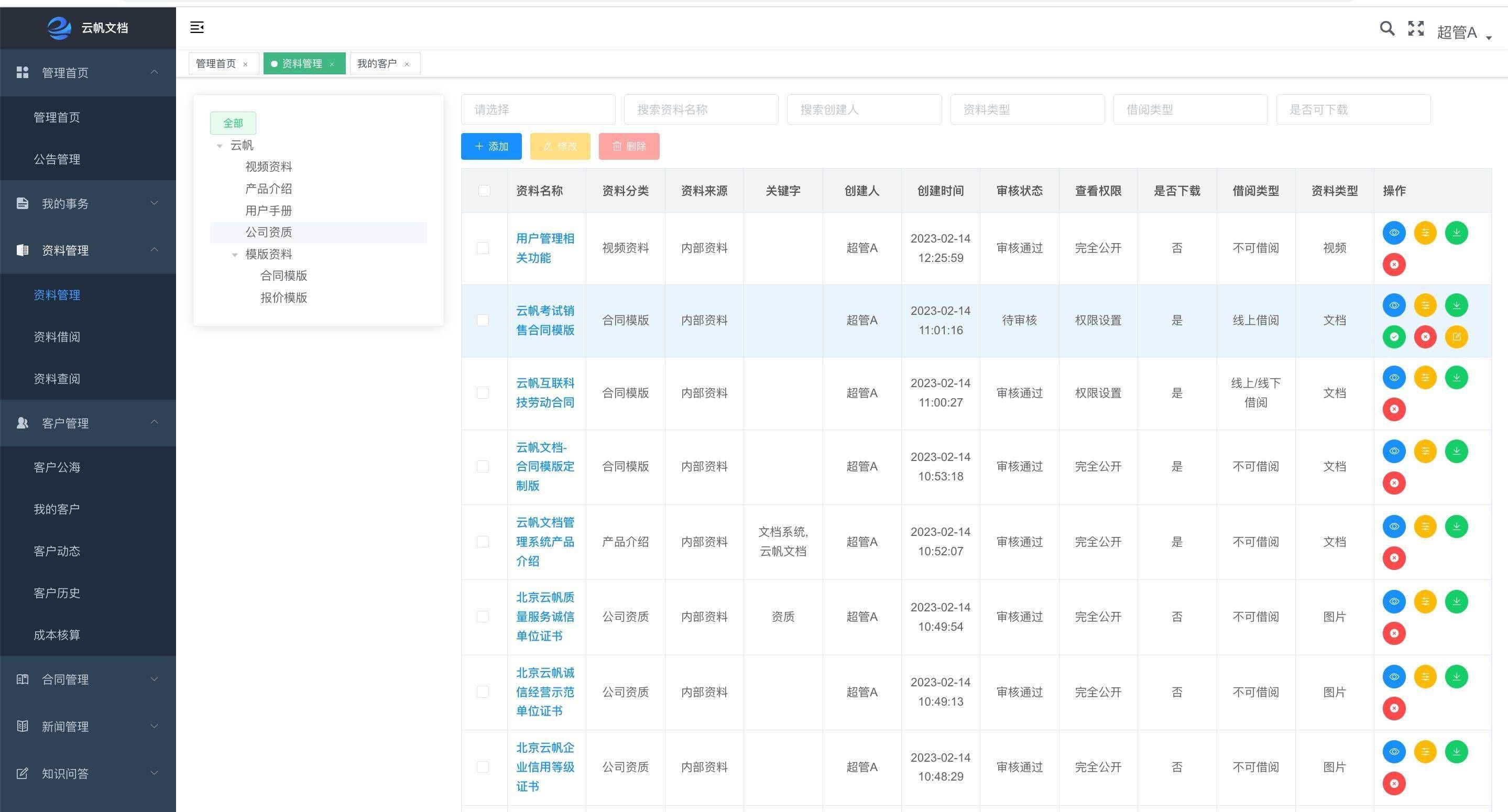Collapse the left sidebar with the hamburger icon
Viewport: 1508px width, 812px height.
(x=196, y=28)
